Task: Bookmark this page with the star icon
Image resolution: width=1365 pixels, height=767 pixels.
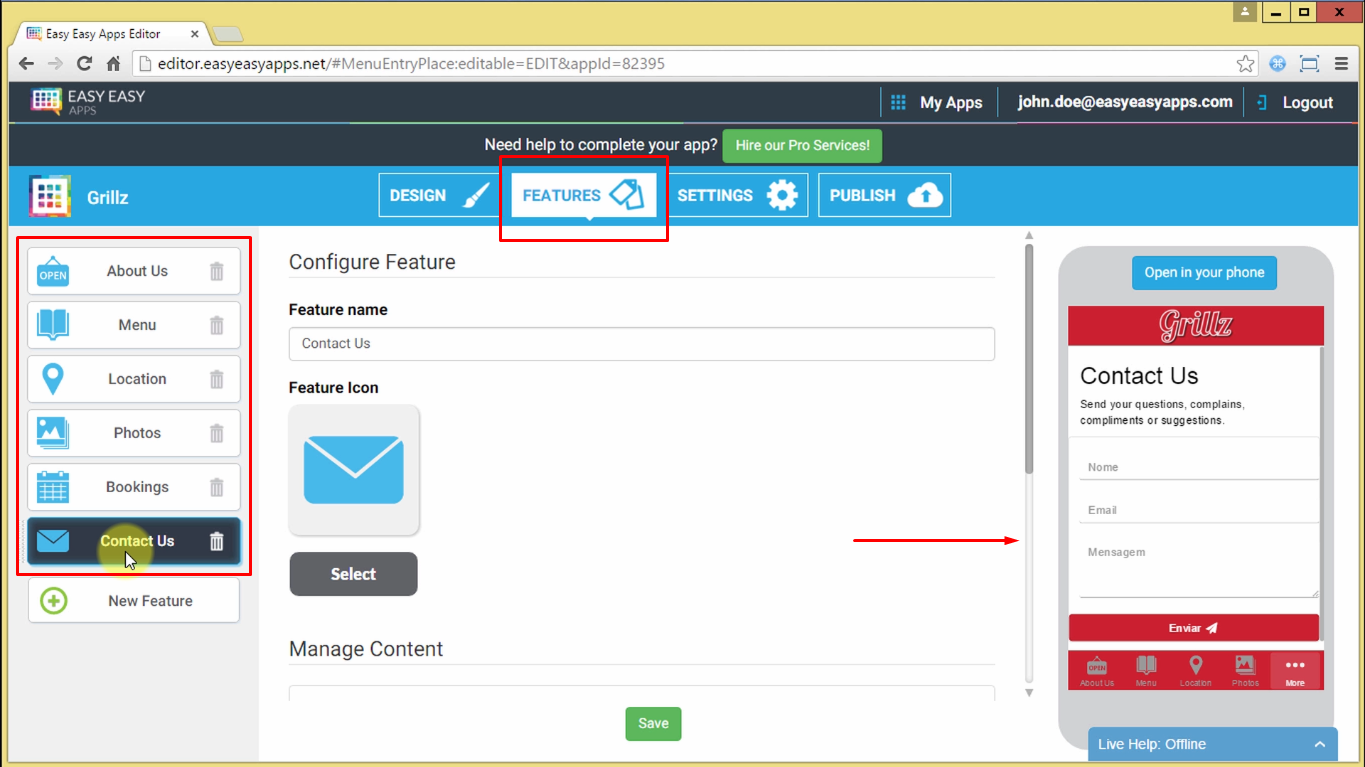Action: [1245, 64]
